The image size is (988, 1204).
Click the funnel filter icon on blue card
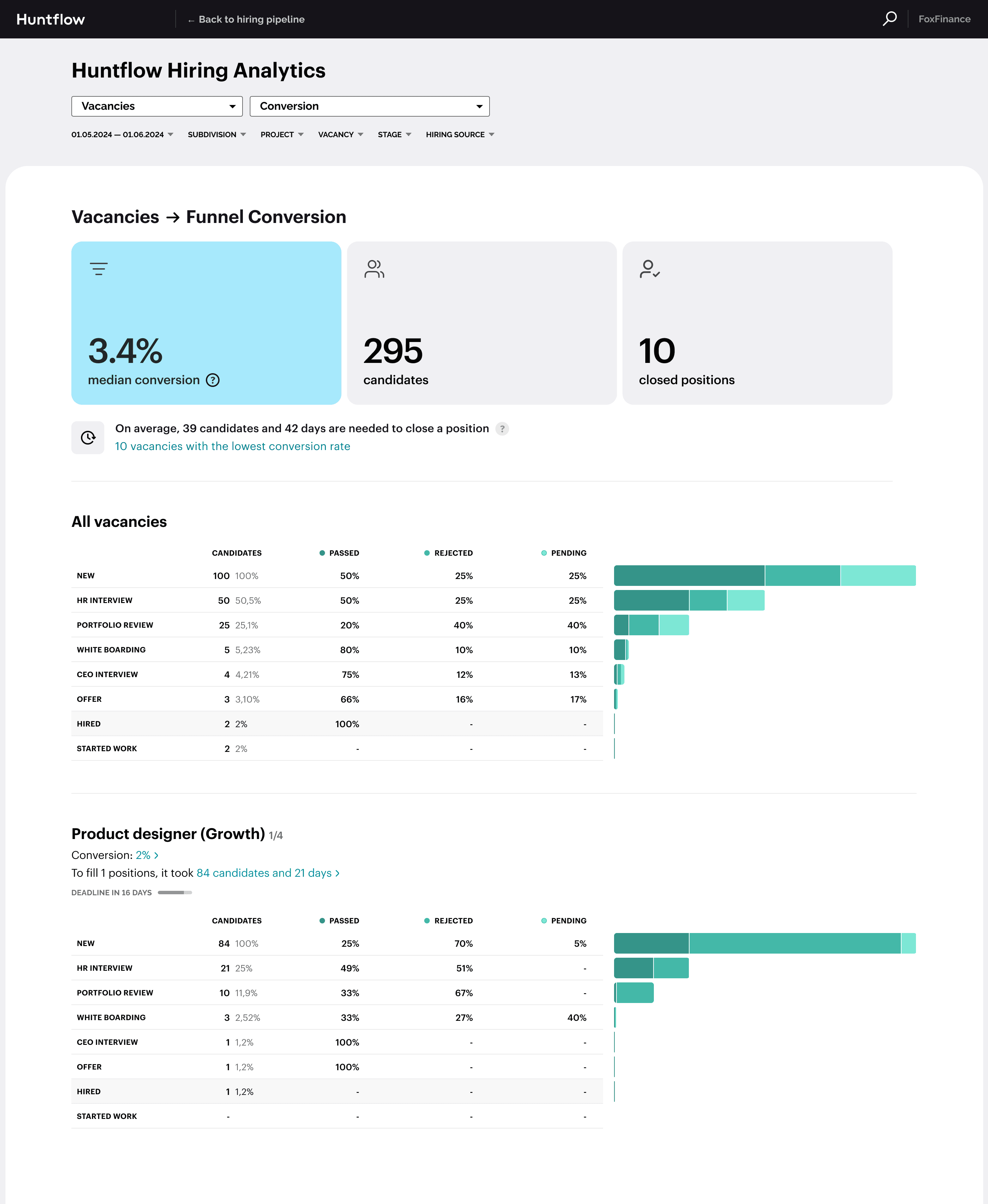pyautogui.click(x=99, y=269)
